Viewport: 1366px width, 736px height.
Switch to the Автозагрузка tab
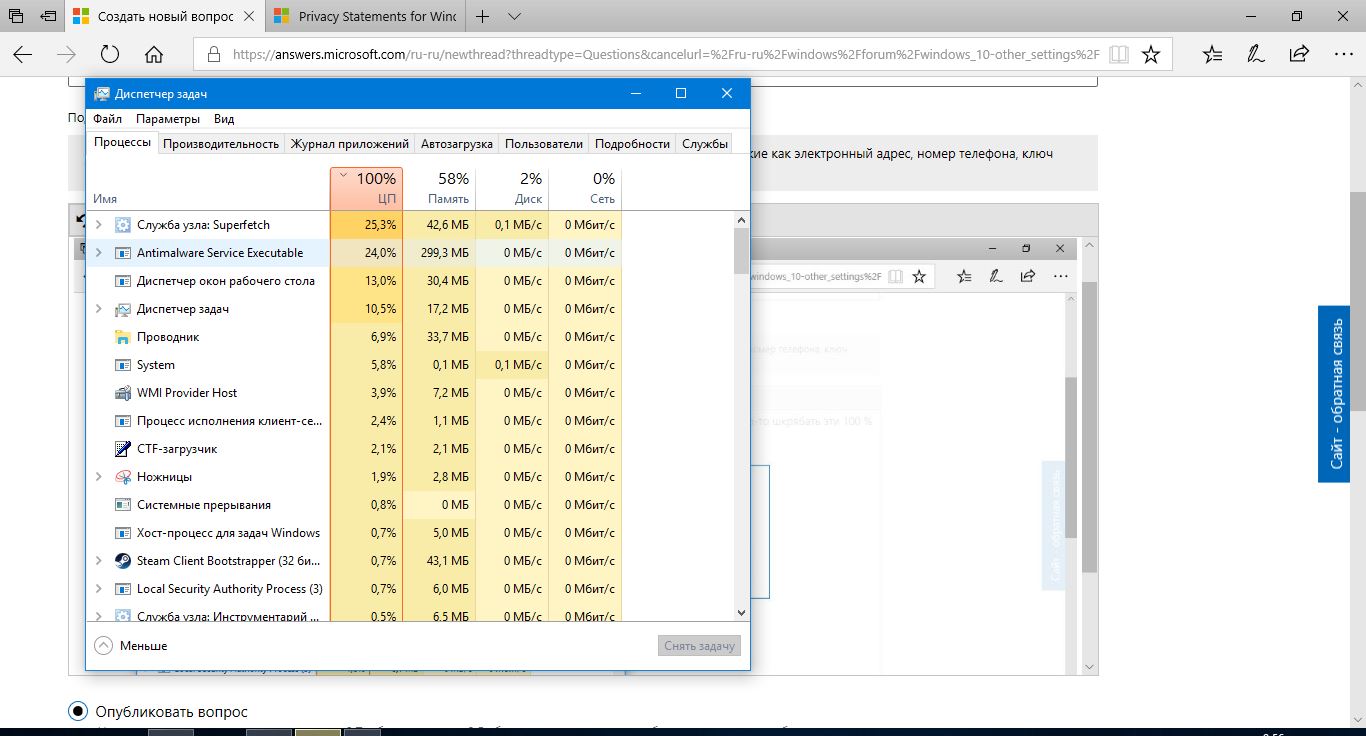coord(457,144)
